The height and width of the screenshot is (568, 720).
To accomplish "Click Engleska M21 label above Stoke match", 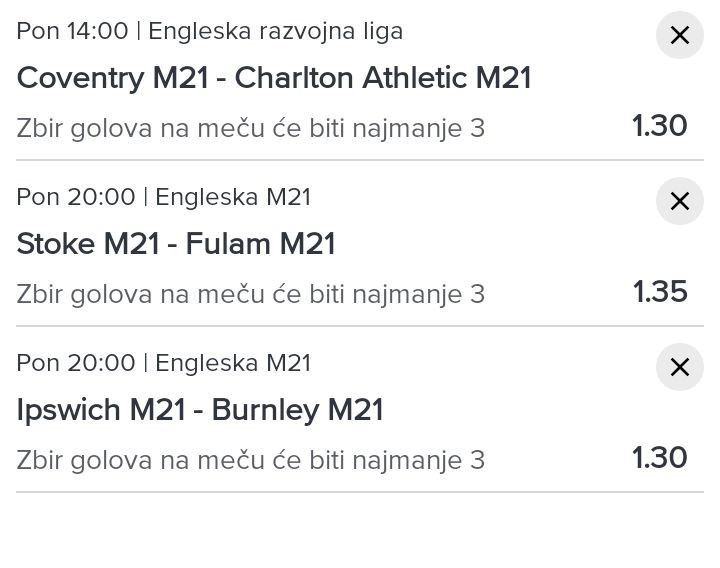I will tap(233, 198).
